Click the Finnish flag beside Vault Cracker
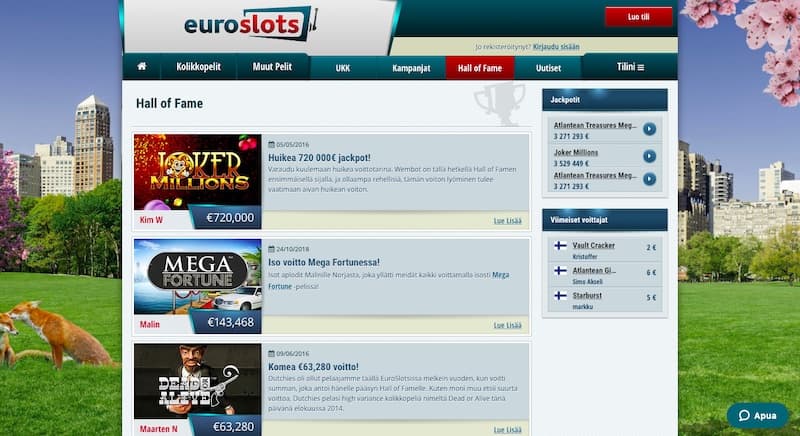This screenshot has width=800, height=436. (x=560, y=246)
